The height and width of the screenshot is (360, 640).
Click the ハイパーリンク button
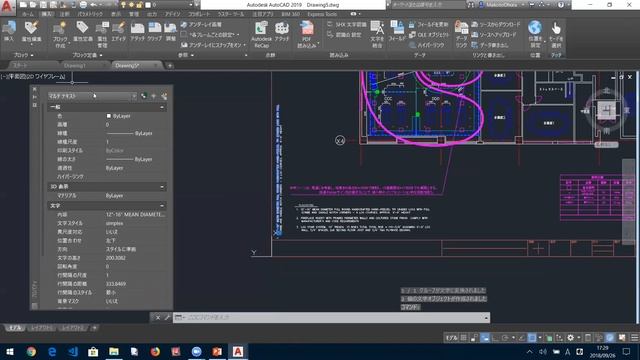(x=427, y=45)
